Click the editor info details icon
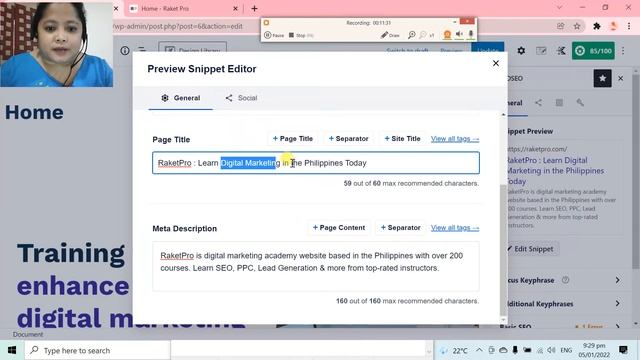 (x=125, y=50)
